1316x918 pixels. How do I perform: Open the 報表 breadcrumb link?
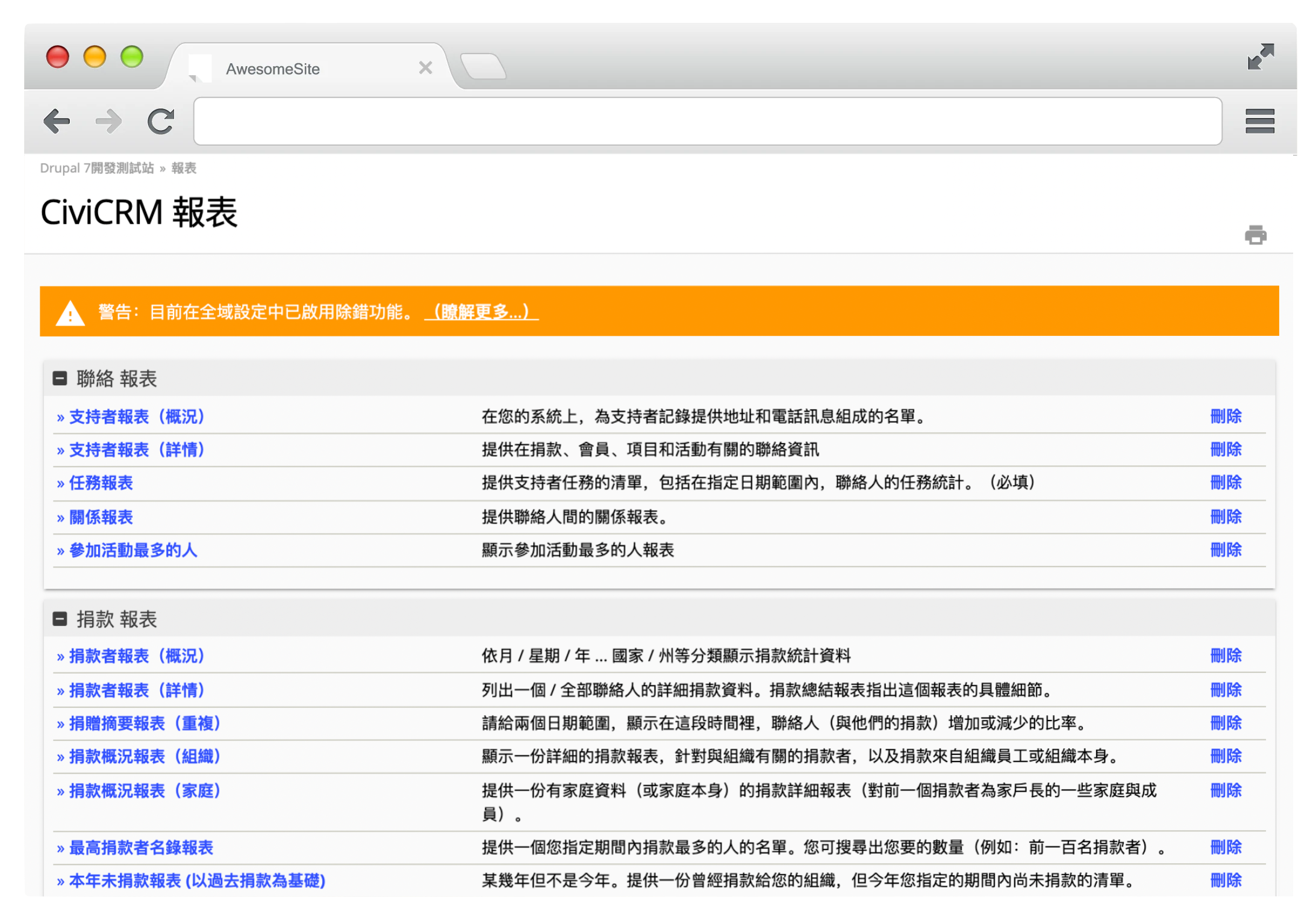[x=184, y=168]
